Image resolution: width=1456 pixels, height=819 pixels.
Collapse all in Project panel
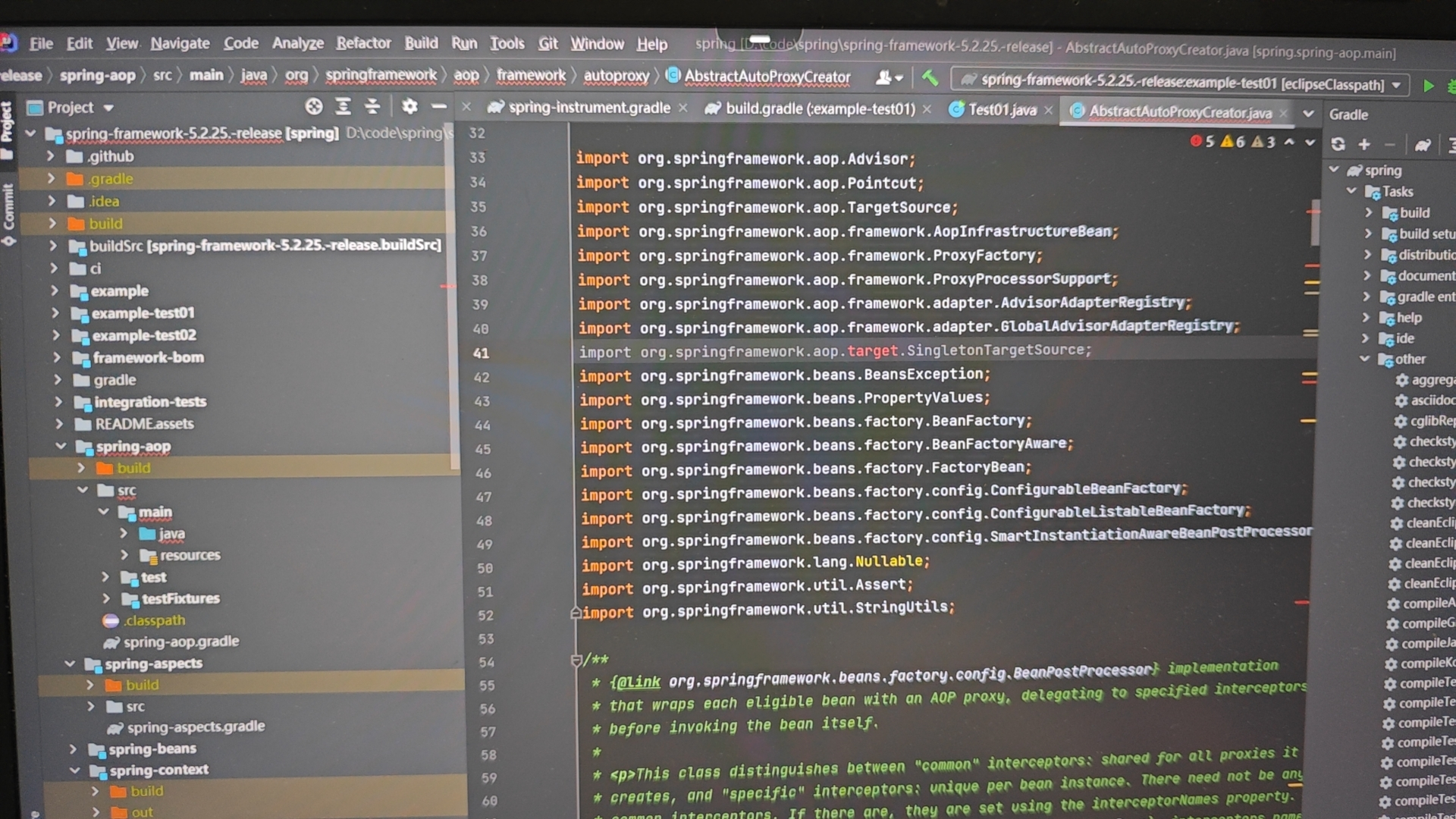(372, 107)
